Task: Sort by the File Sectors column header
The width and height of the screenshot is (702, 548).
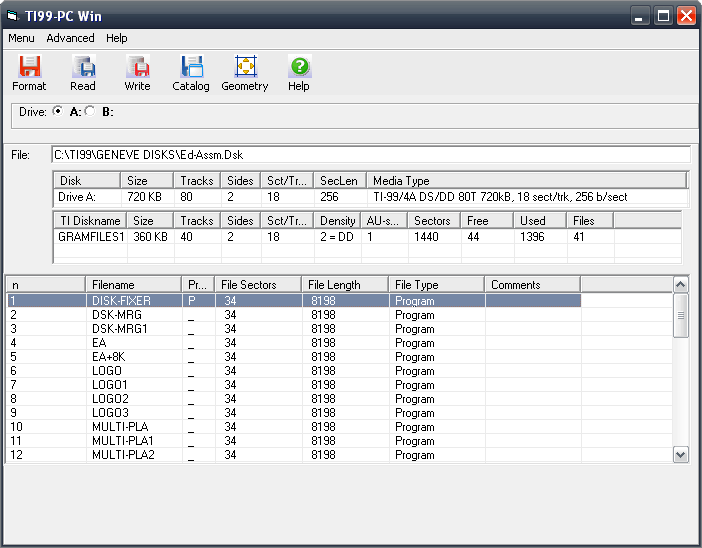Action: 258,285
